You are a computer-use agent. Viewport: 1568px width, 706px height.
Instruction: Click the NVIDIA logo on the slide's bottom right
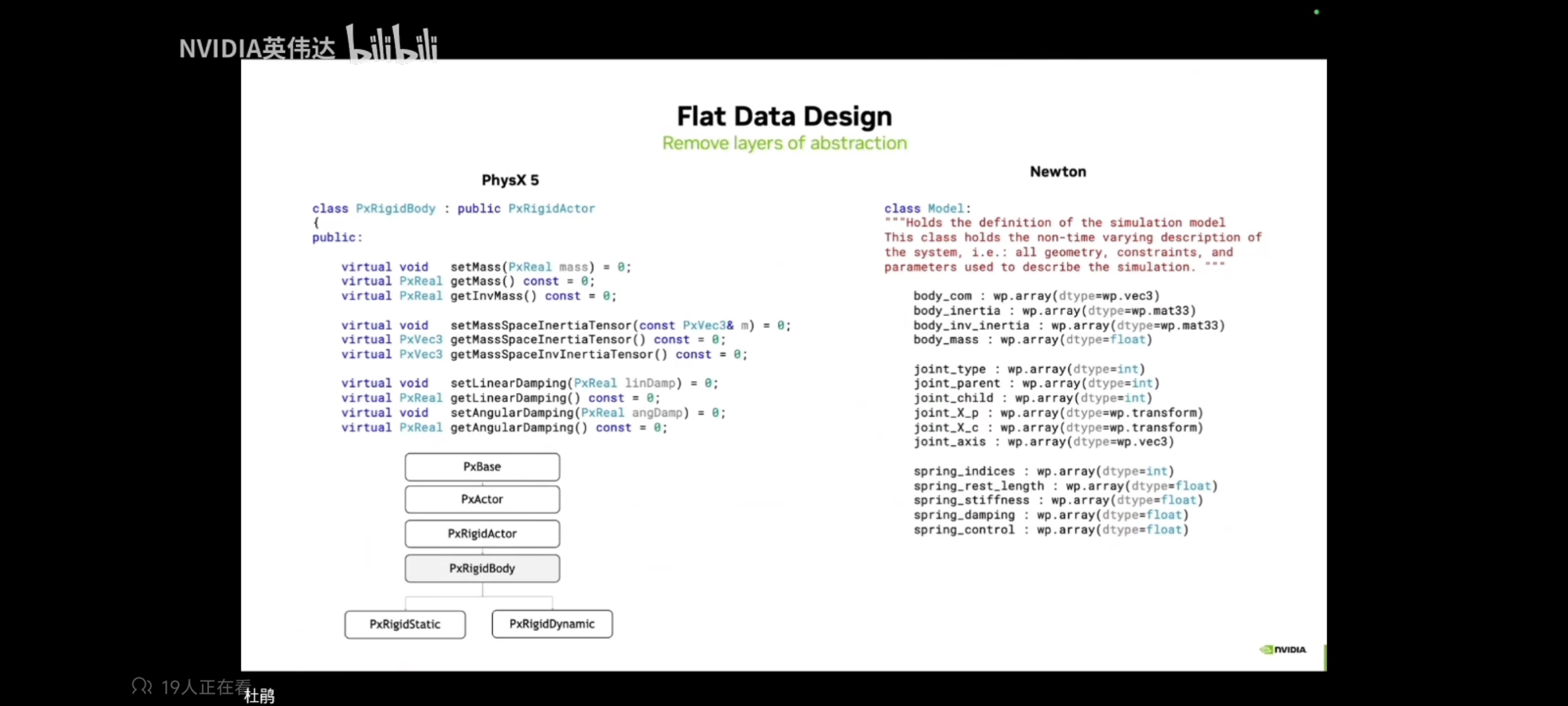point(1282,649)
